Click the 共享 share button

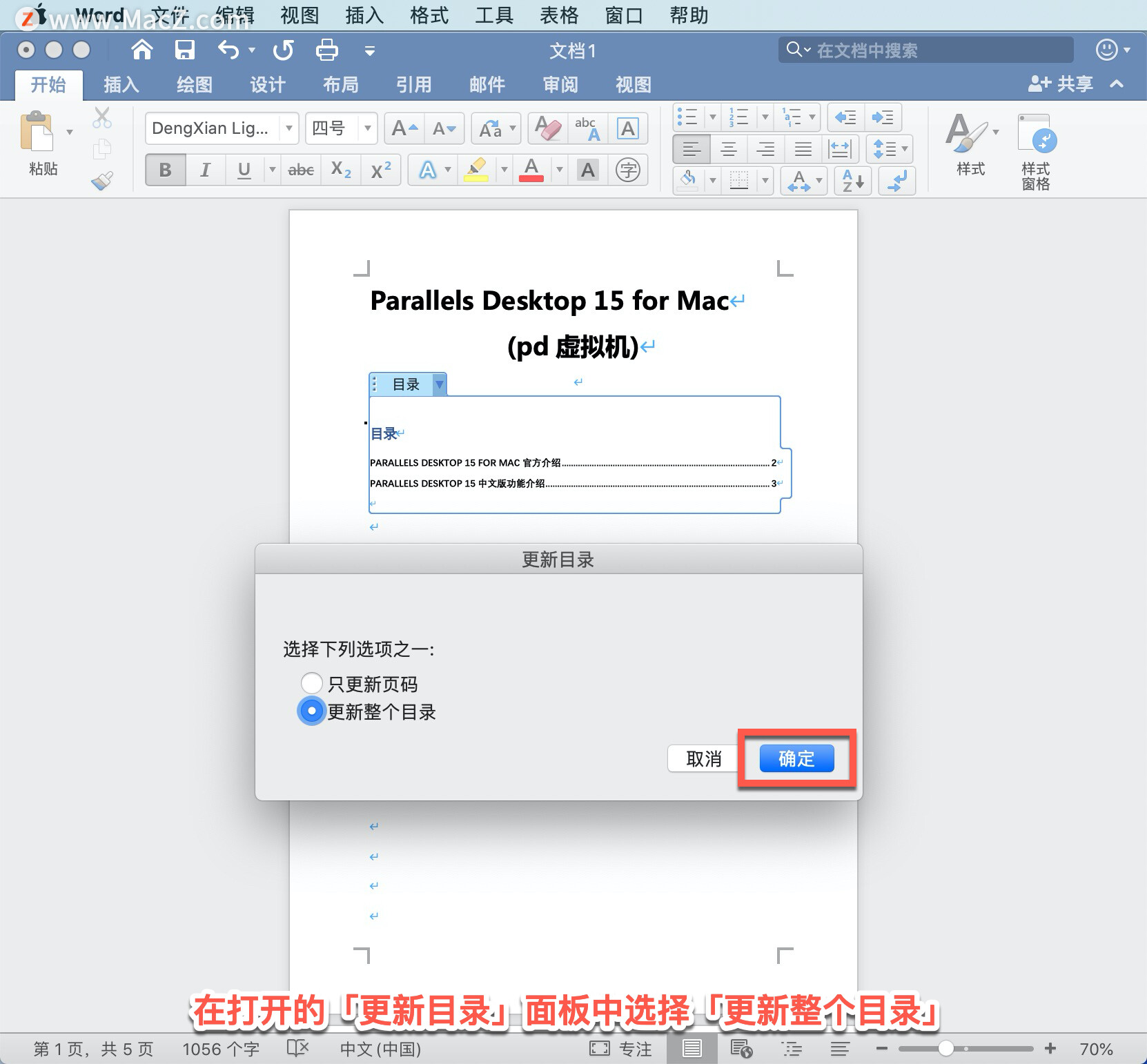click(x=1061, y=84)
